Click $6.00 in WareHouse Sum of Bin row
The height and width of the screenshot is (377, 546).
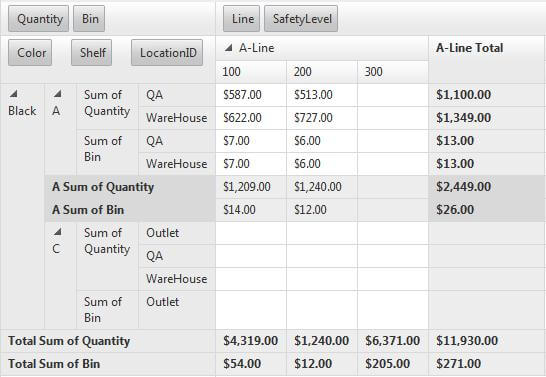click(322, 164)
